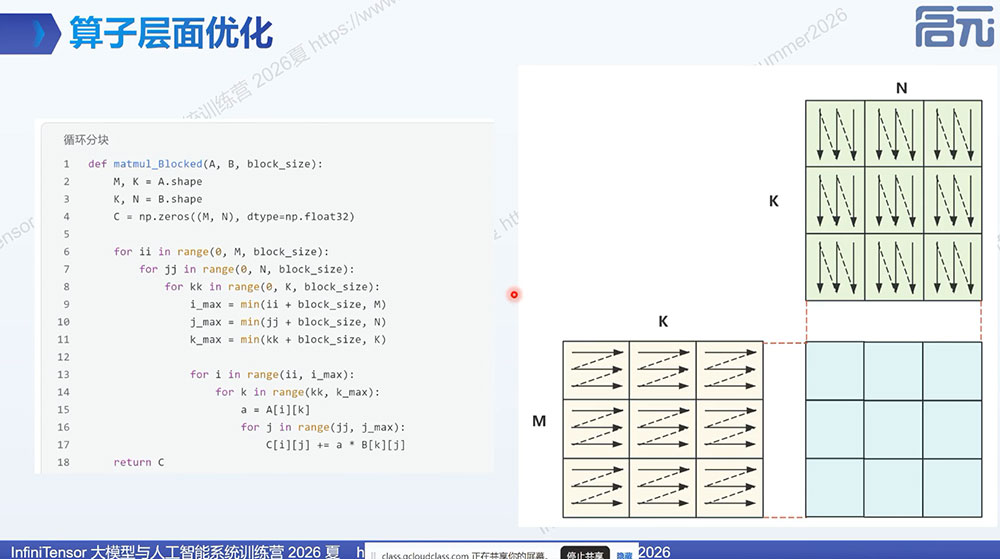Click the M label beside the beige matrix

[x=539, y=421]
